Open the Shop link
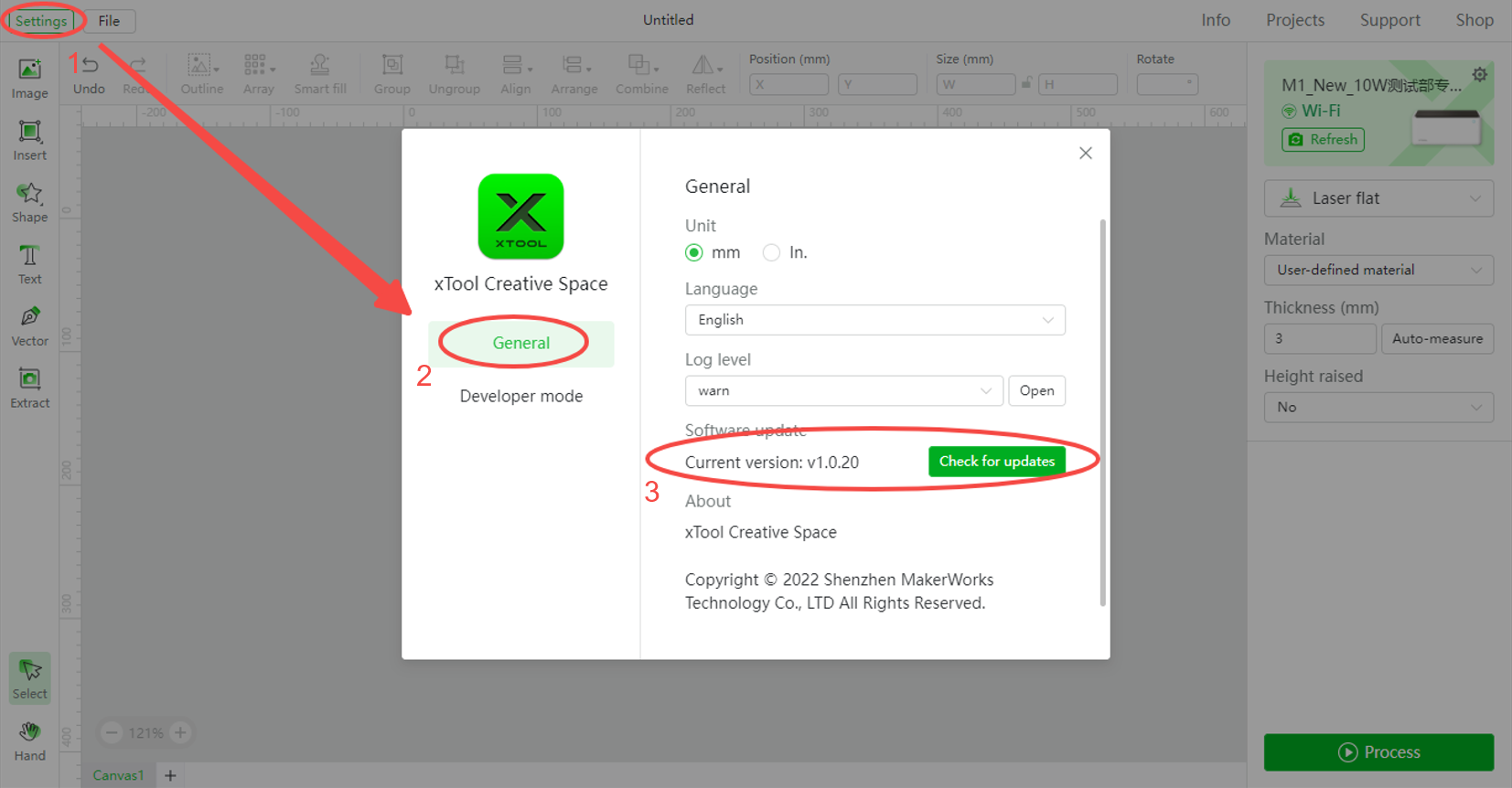This screenshot has width=1512, height=788. pos(1474,20)
